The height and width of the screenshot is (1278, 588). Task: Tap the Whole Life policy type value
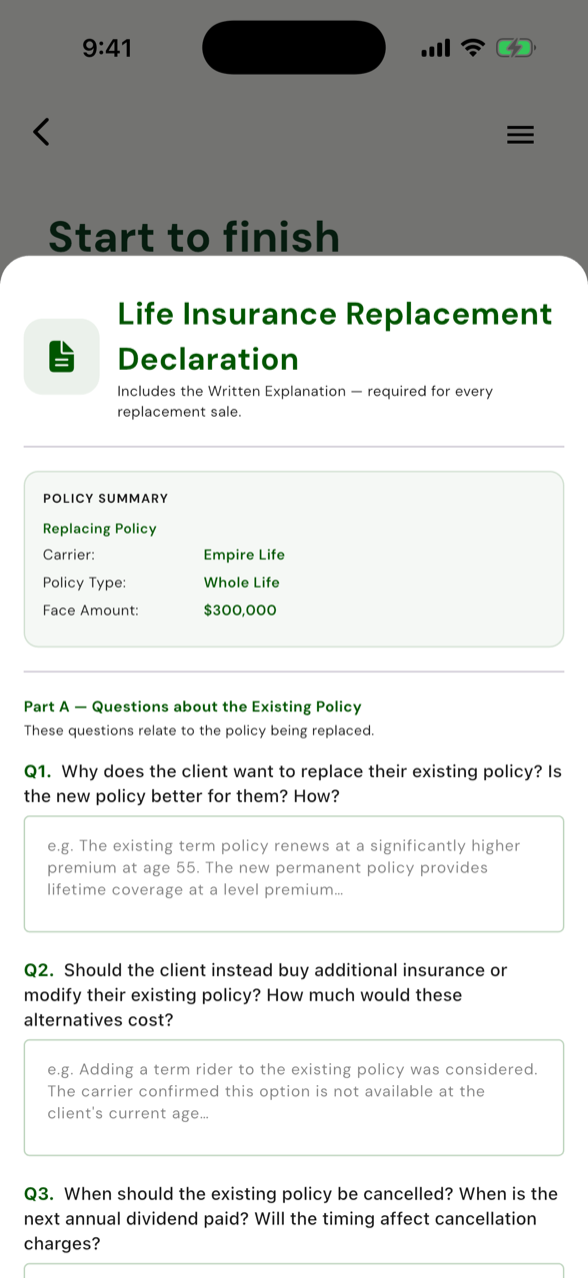(242, 582)
